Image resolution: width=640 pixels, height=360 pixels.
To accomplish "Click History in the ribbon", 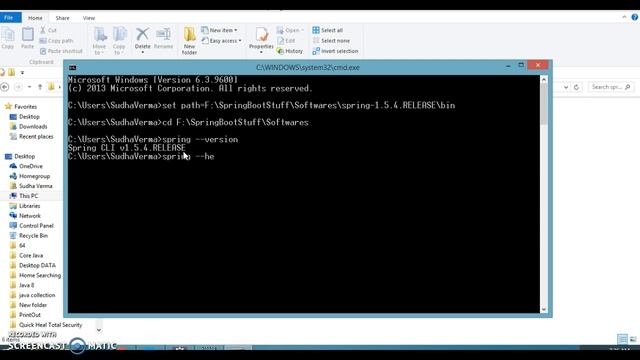I will [x=290, y=51].
